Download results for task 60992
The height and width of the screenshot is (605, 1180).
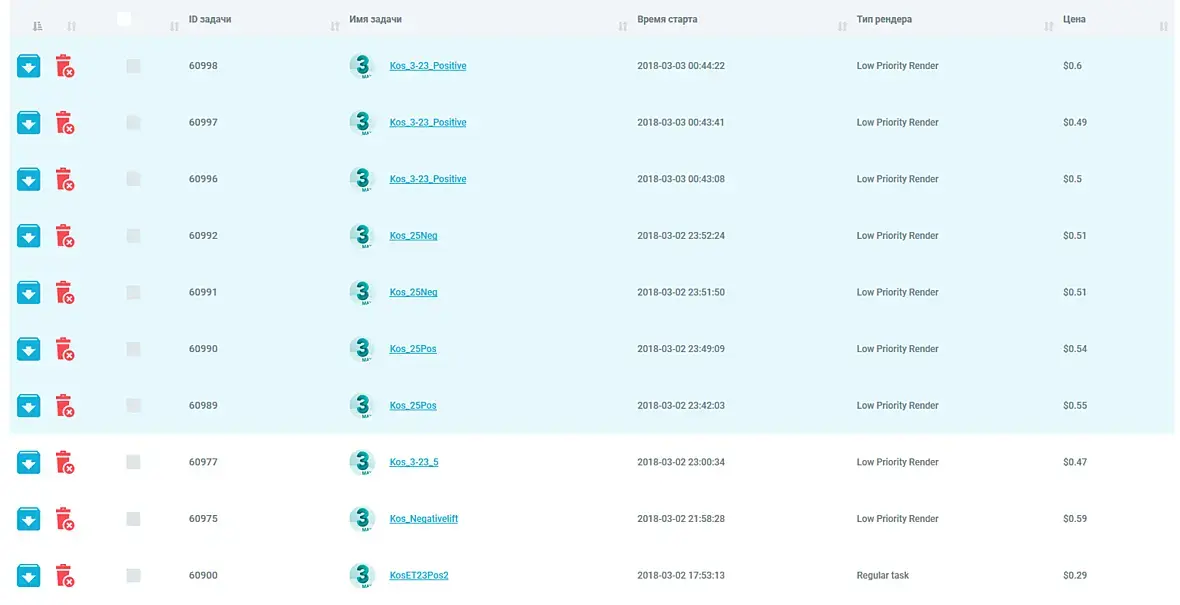coord(28,236)
